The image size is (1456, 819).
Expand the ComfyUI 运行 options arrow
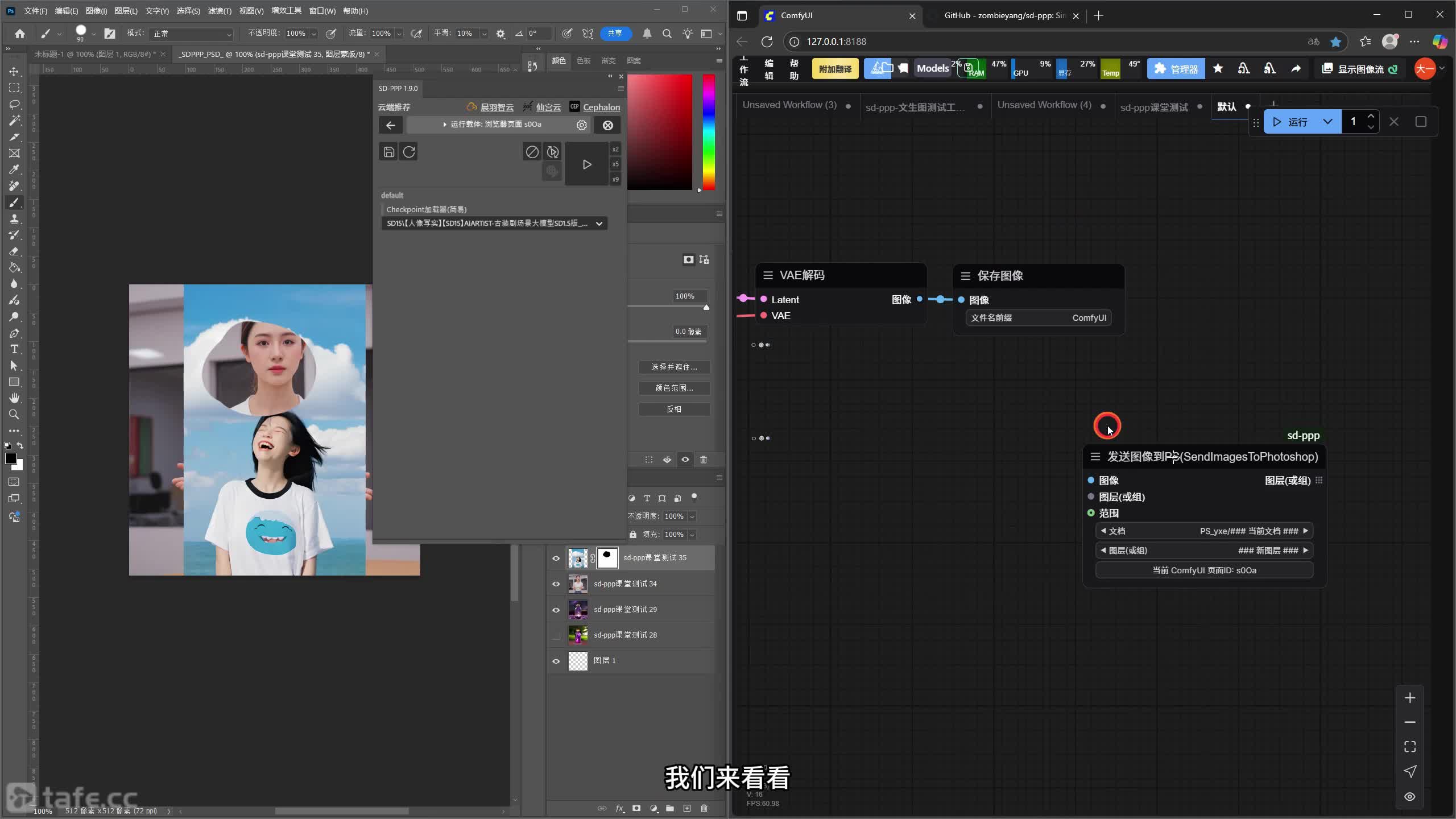(1327, 122)
